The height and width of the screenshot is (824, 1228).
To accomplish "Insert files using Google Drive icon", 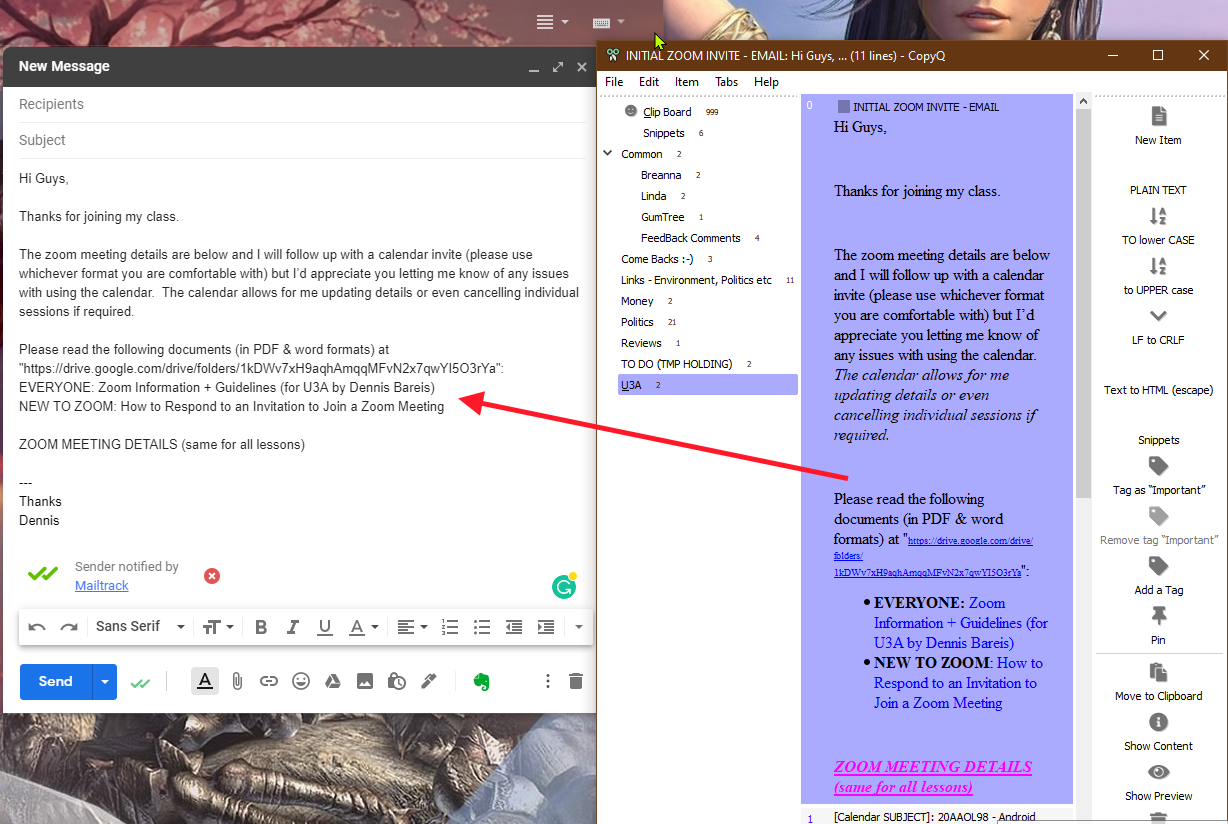I will coord(333,681).
